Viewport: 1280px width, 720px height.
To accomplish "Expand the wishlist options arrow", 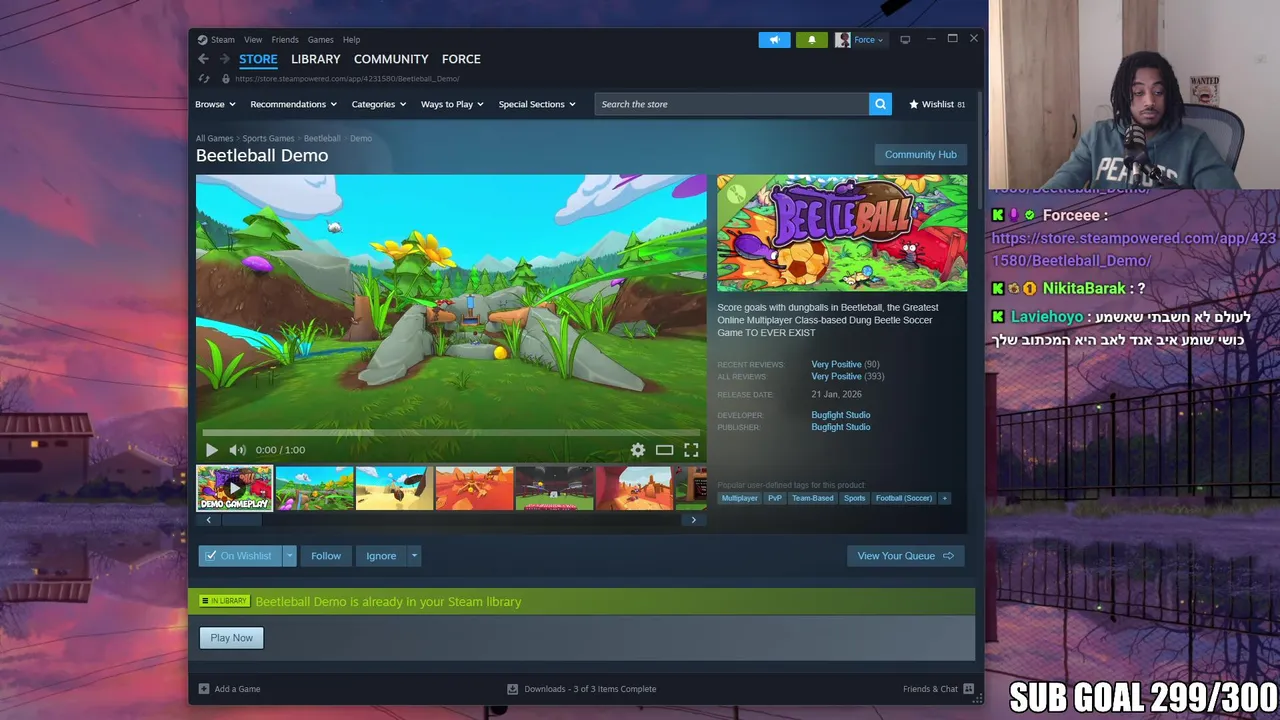I will click(x=289, y=556).
